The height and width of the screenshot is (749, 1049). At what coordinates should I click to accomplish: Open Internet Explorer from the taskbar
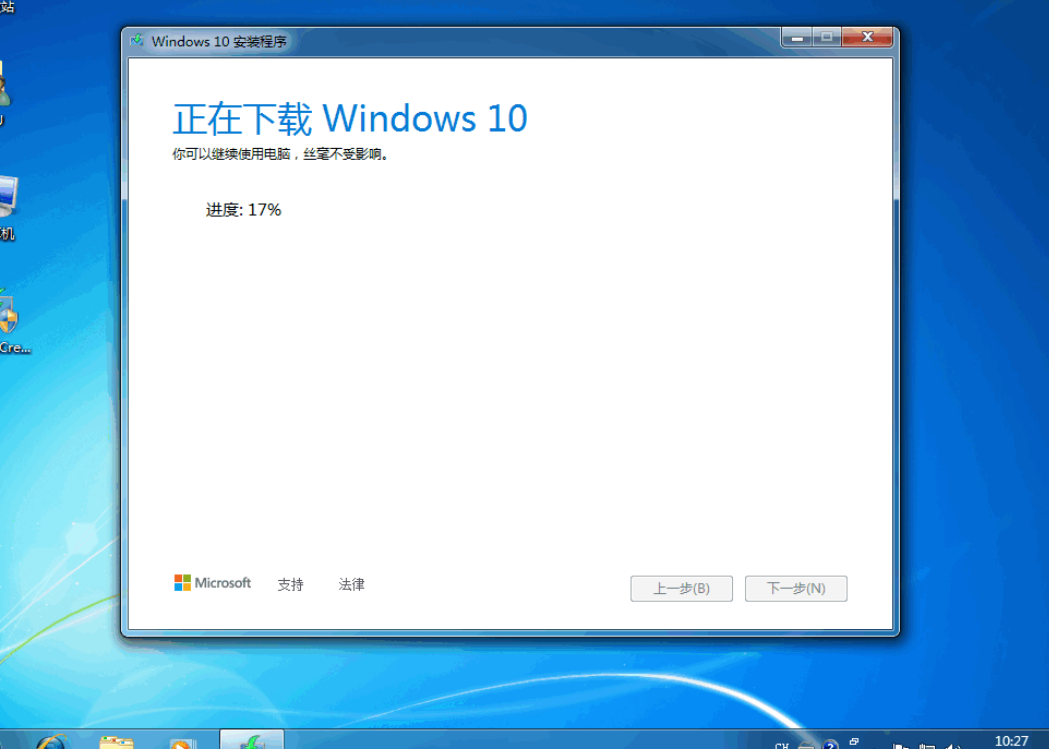tap(52, 744)
